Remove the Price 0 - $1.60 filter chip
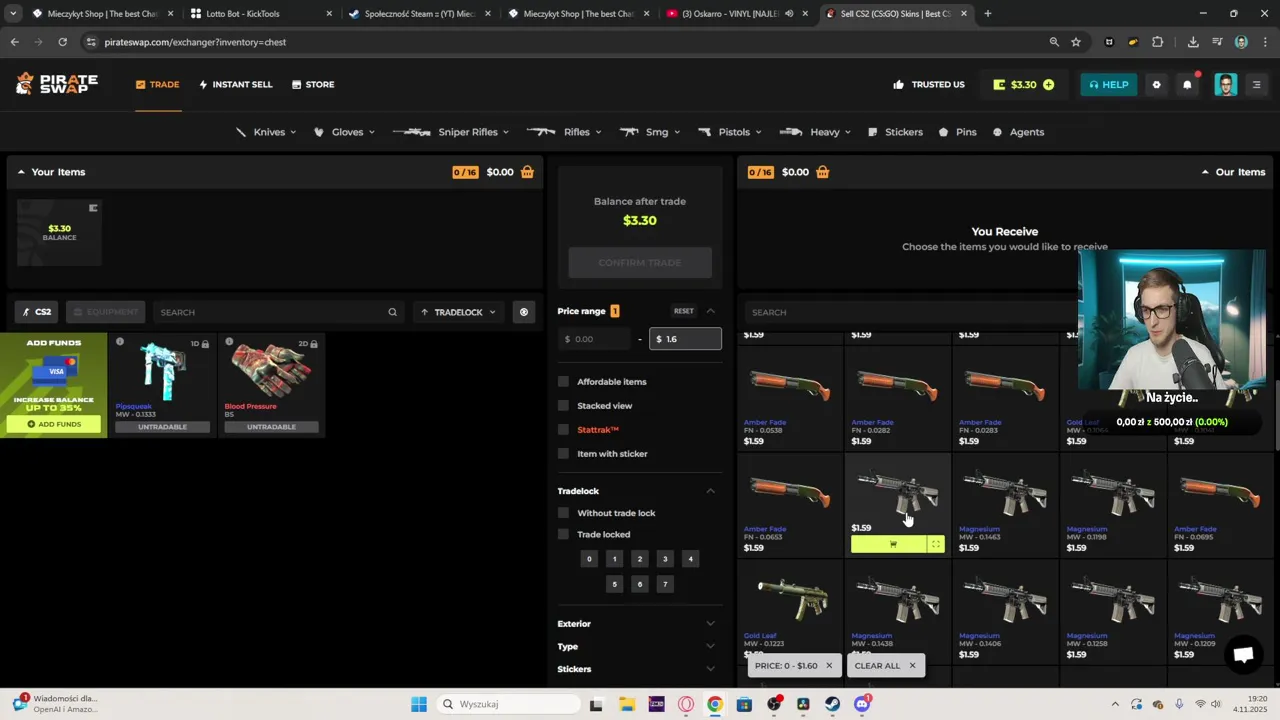 [829, 666]
